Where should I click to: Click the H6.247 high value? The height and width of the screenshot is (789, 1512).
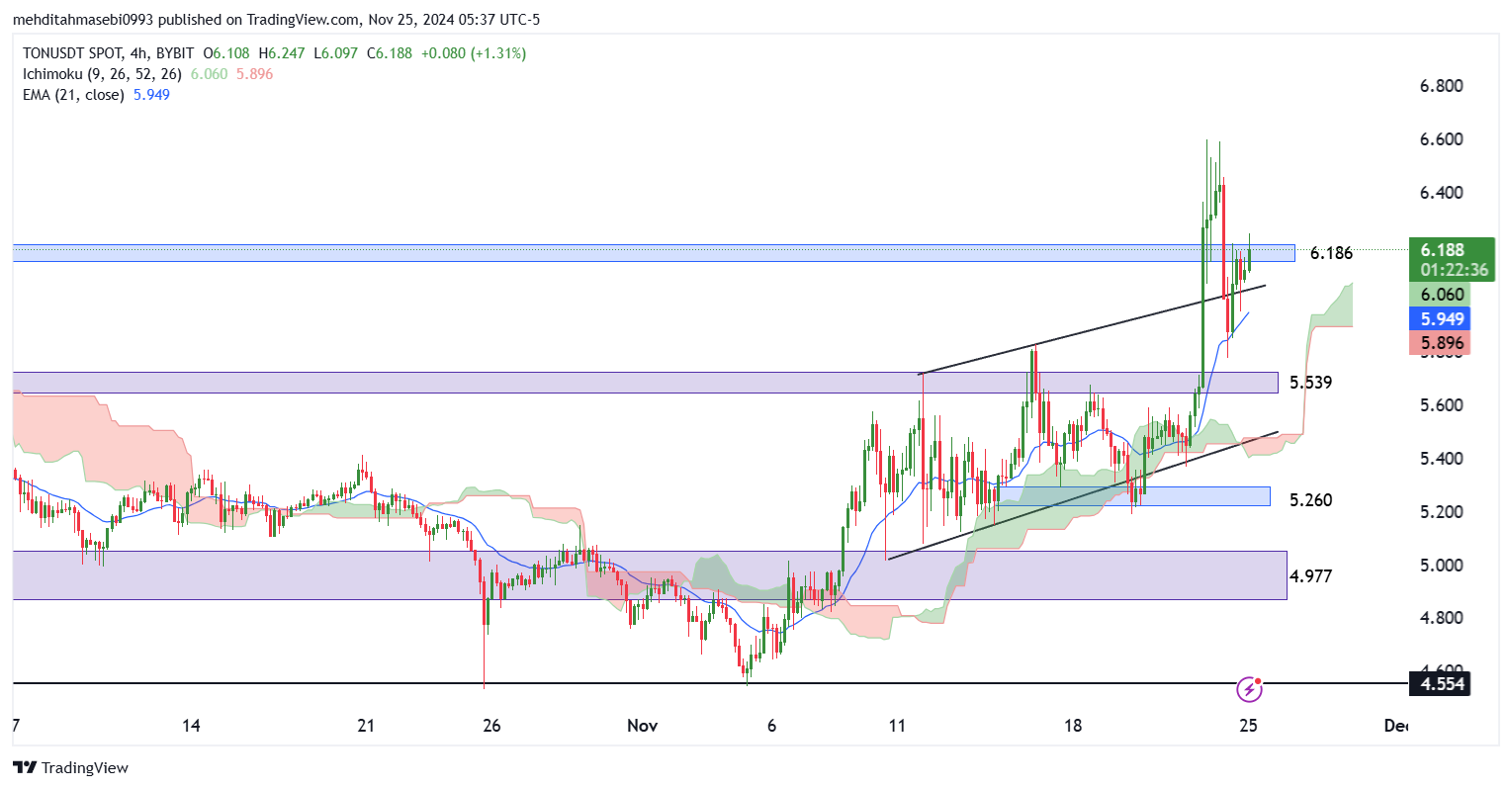(x=284, y=53)
